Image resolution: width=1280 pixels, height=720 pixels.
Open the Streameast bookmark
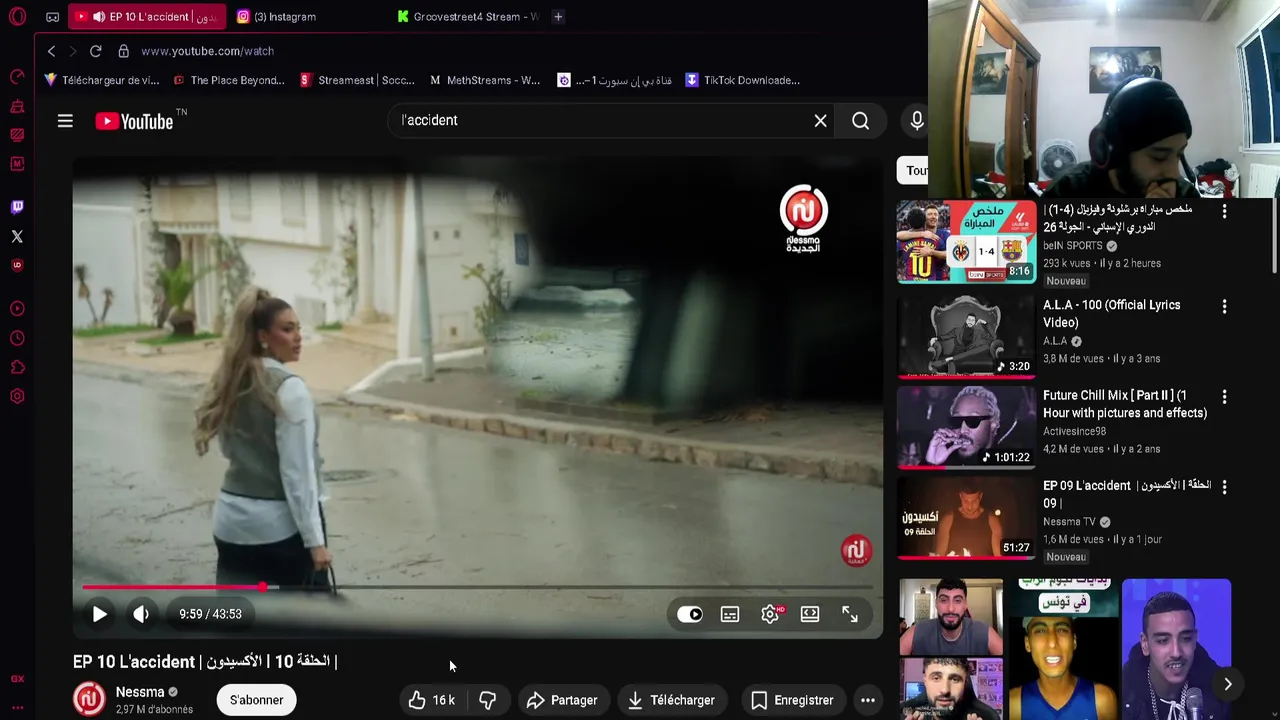tap(357, 80)
